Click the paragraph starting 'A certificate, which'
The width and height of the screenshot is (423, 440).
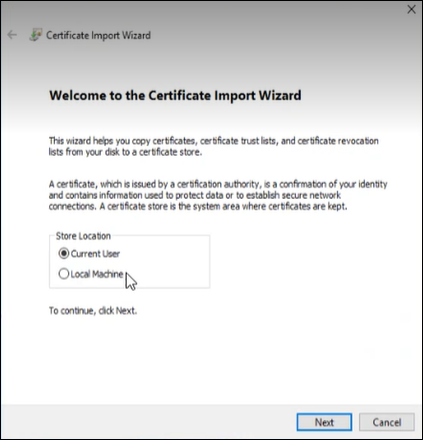coord(218,195)
